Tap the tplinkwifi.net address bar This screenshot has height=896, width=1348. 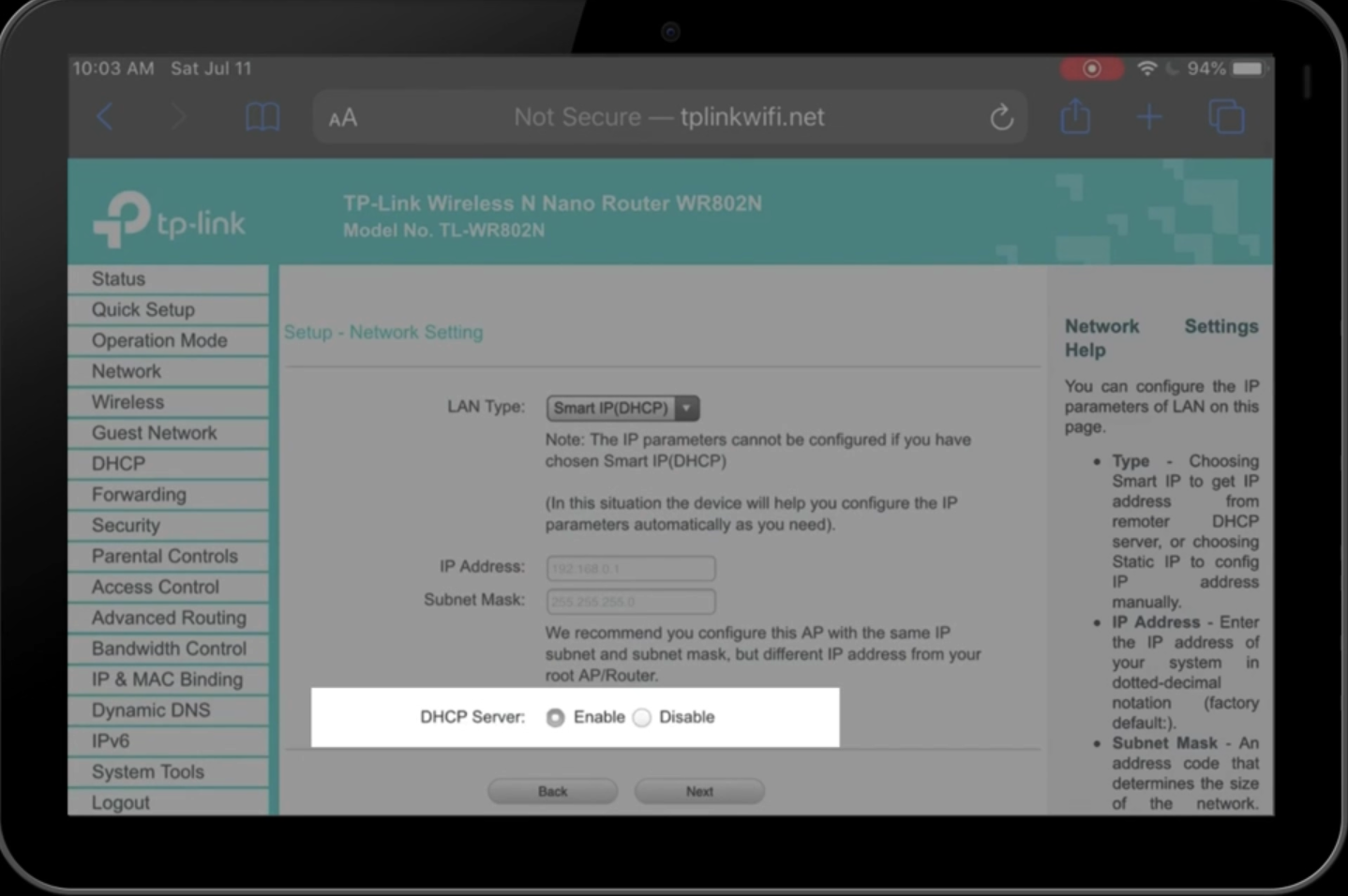668,117
